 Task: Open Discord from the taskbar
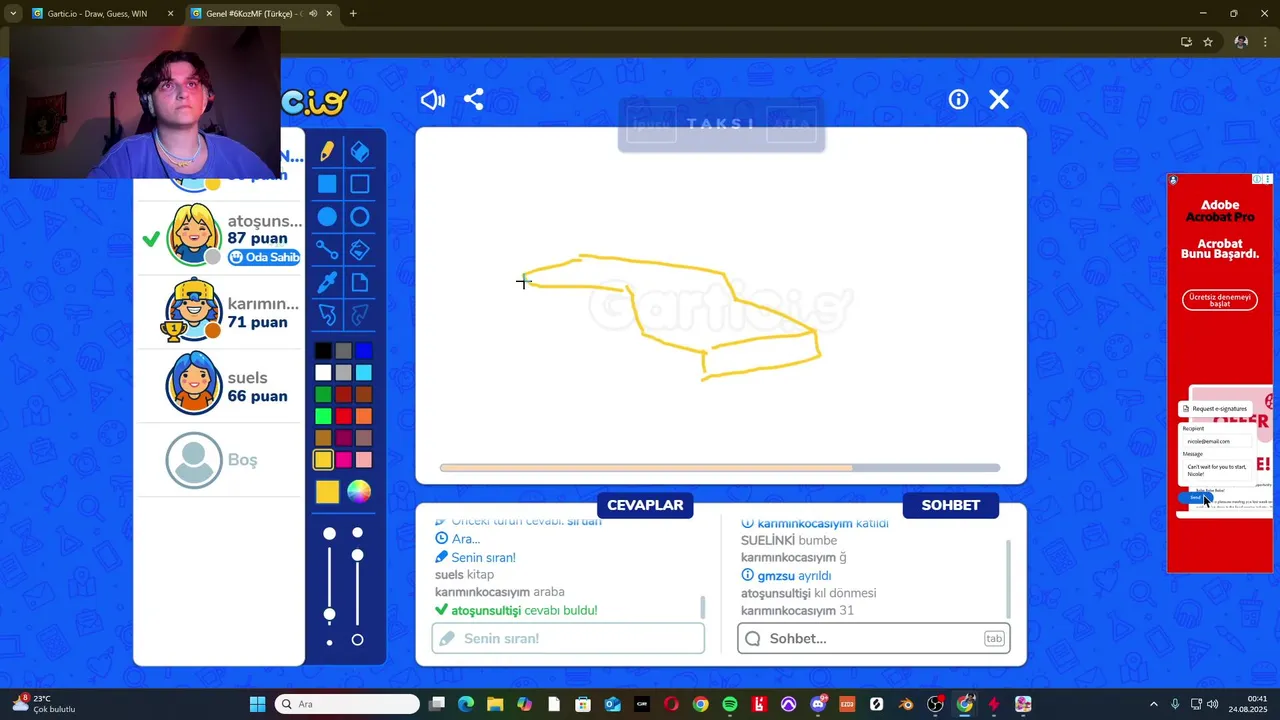[x=818, y=704]
